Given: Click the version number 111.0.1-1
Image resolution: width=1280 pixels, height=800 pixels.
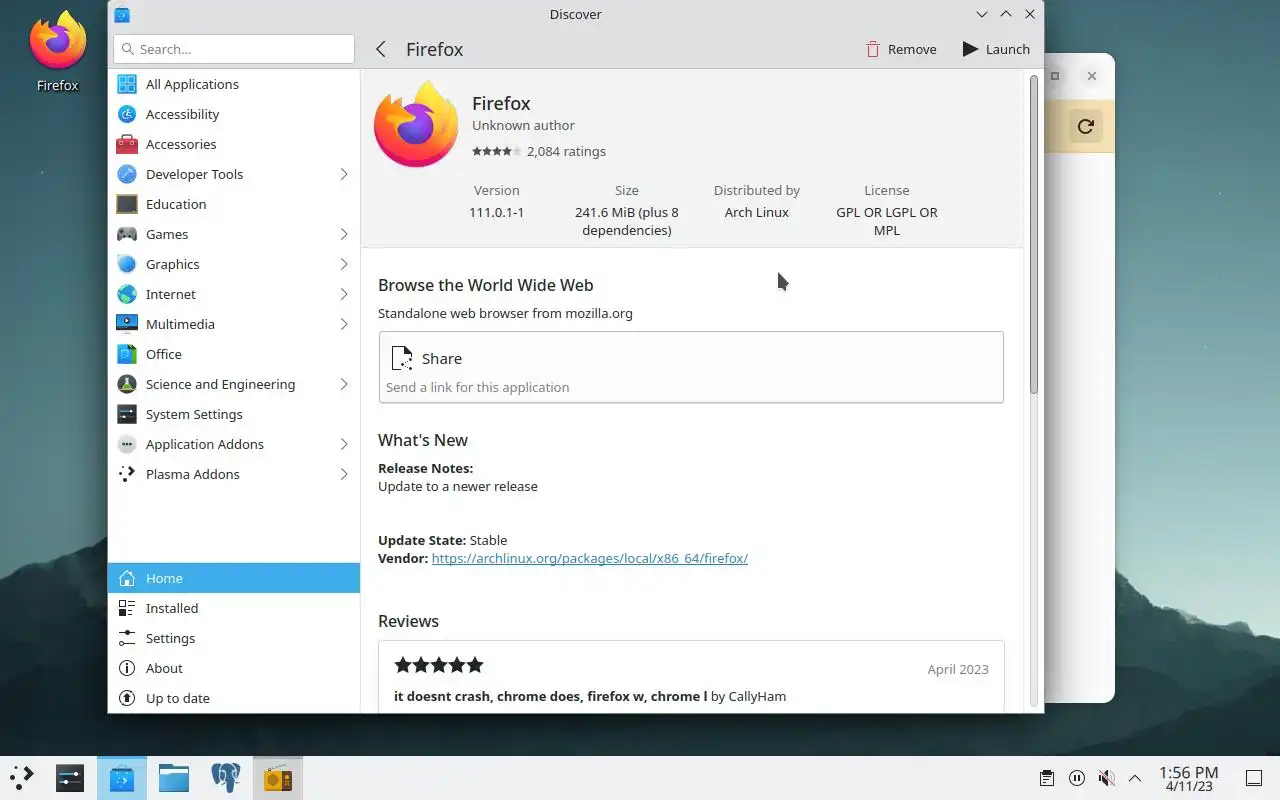Looking at the screenshot, I should coord(496,212).
